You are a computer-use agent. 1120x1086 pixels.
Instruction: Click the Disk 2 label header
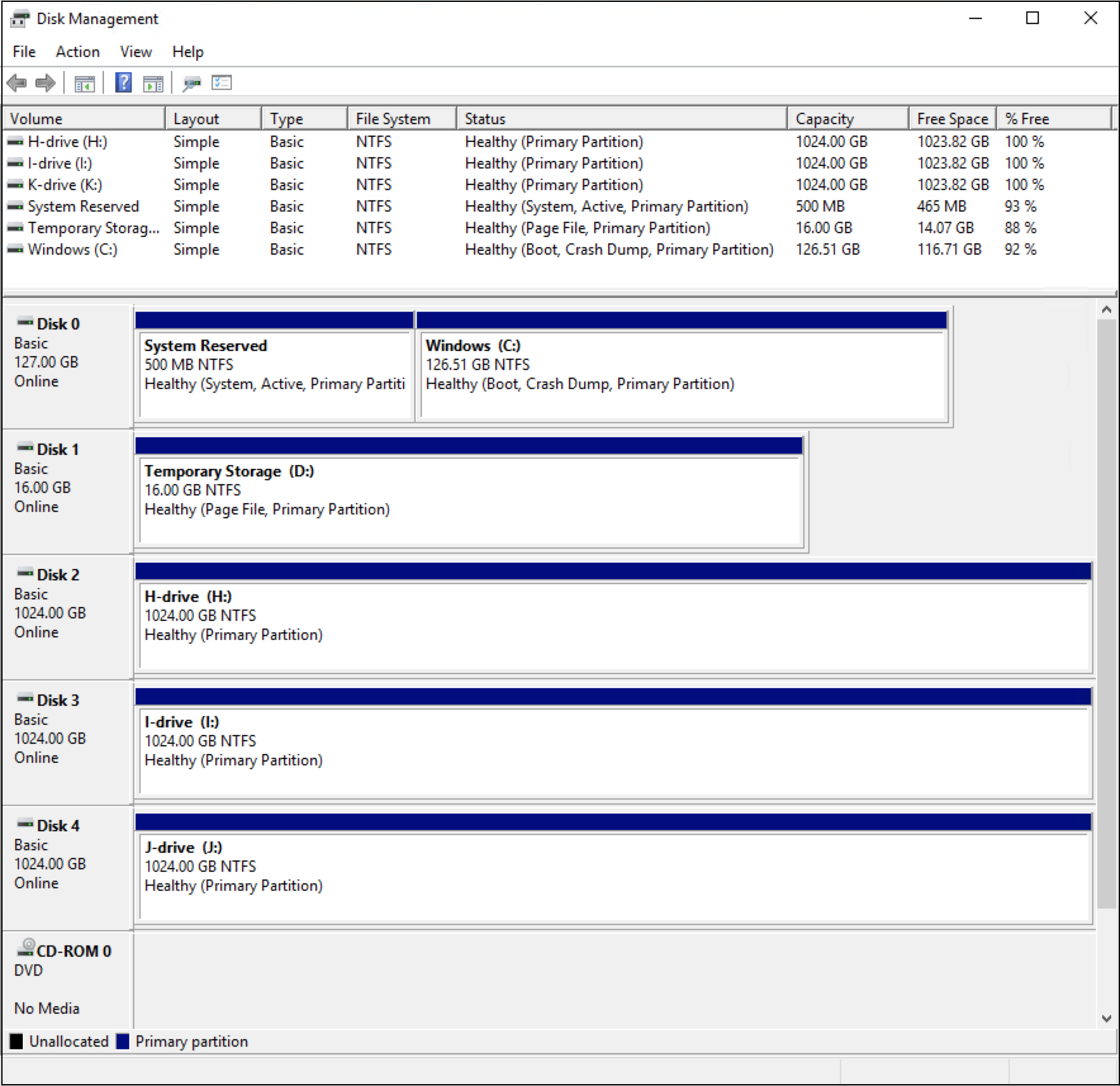click(x=58, y=575)
